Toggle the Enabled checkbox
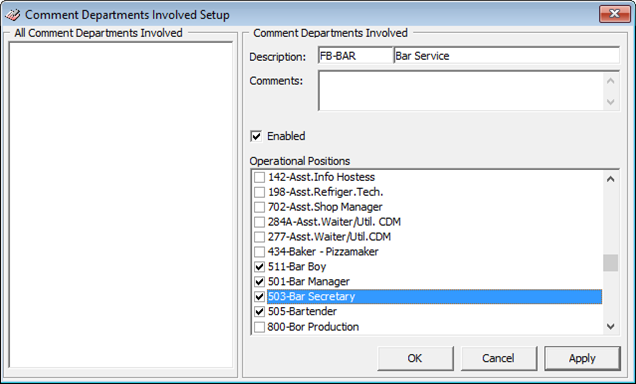 256,136
